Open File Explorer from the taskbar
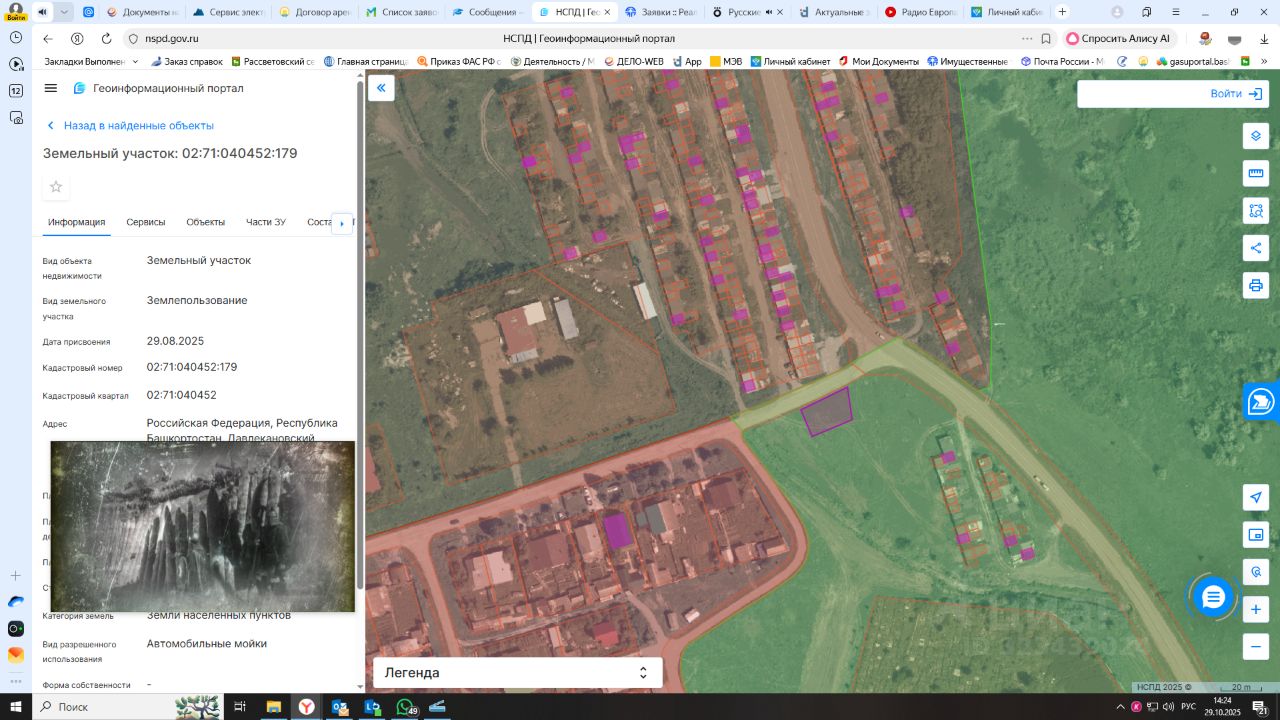1280x720 pixels. click(x=273, y=706)
